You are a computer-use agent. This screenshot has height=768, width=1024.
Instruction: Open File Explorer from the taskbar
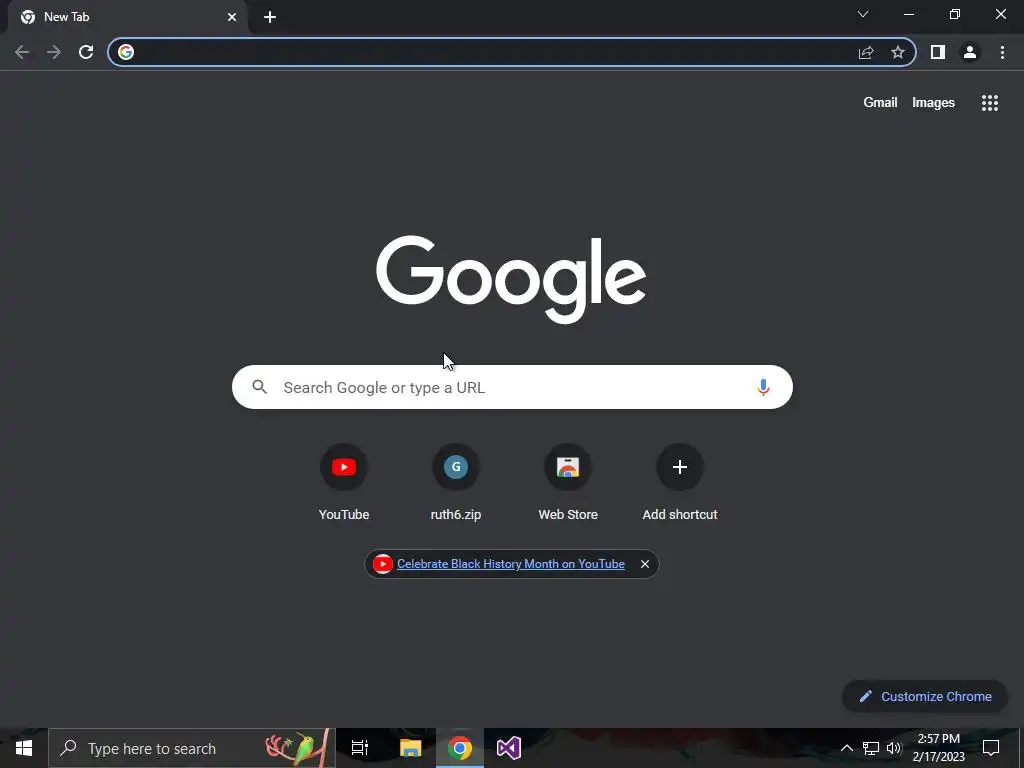pyautogui.click(x=411, y=748)
